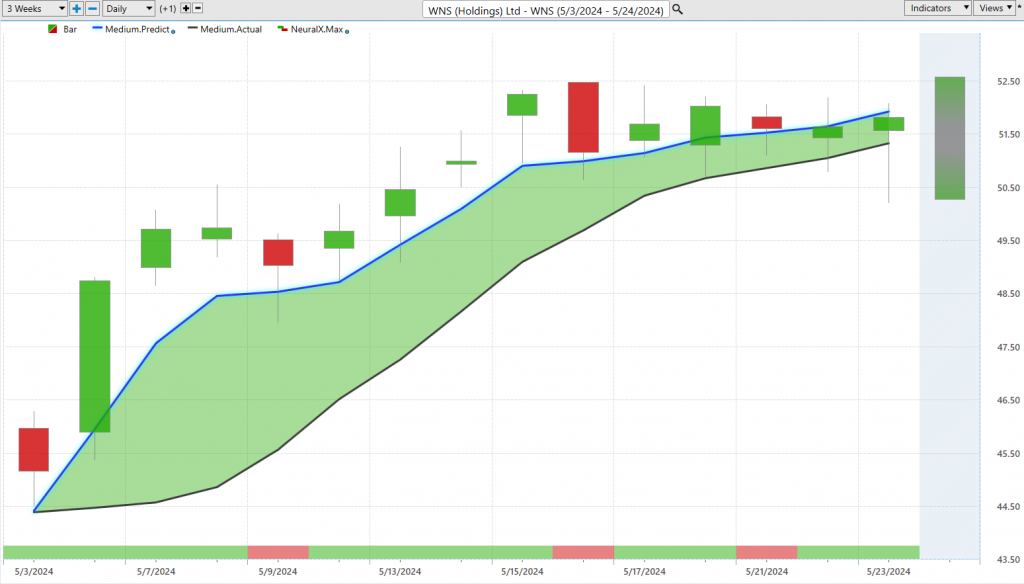Expand the Indicators dropdown
This screenshot has width=1024, height=584.
938,8
